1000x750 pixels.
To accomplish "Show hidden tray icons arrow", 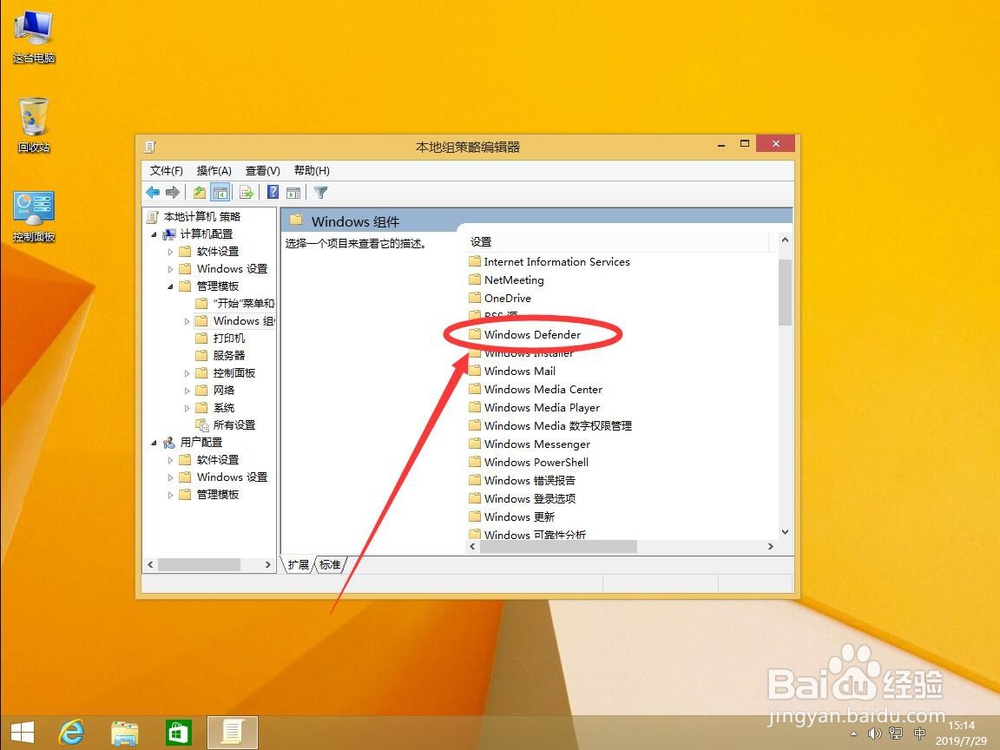I will pyautogui.click(x=853, y=734).
